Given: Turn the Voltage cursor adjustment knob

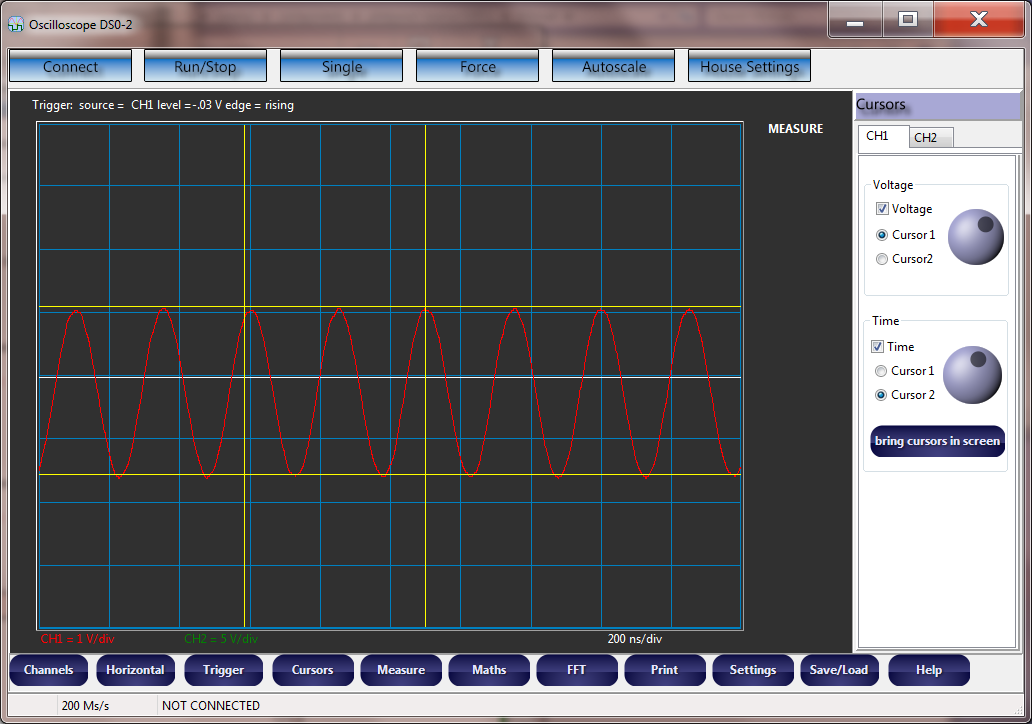Looking at the screenshot, I should click(974, 237).
